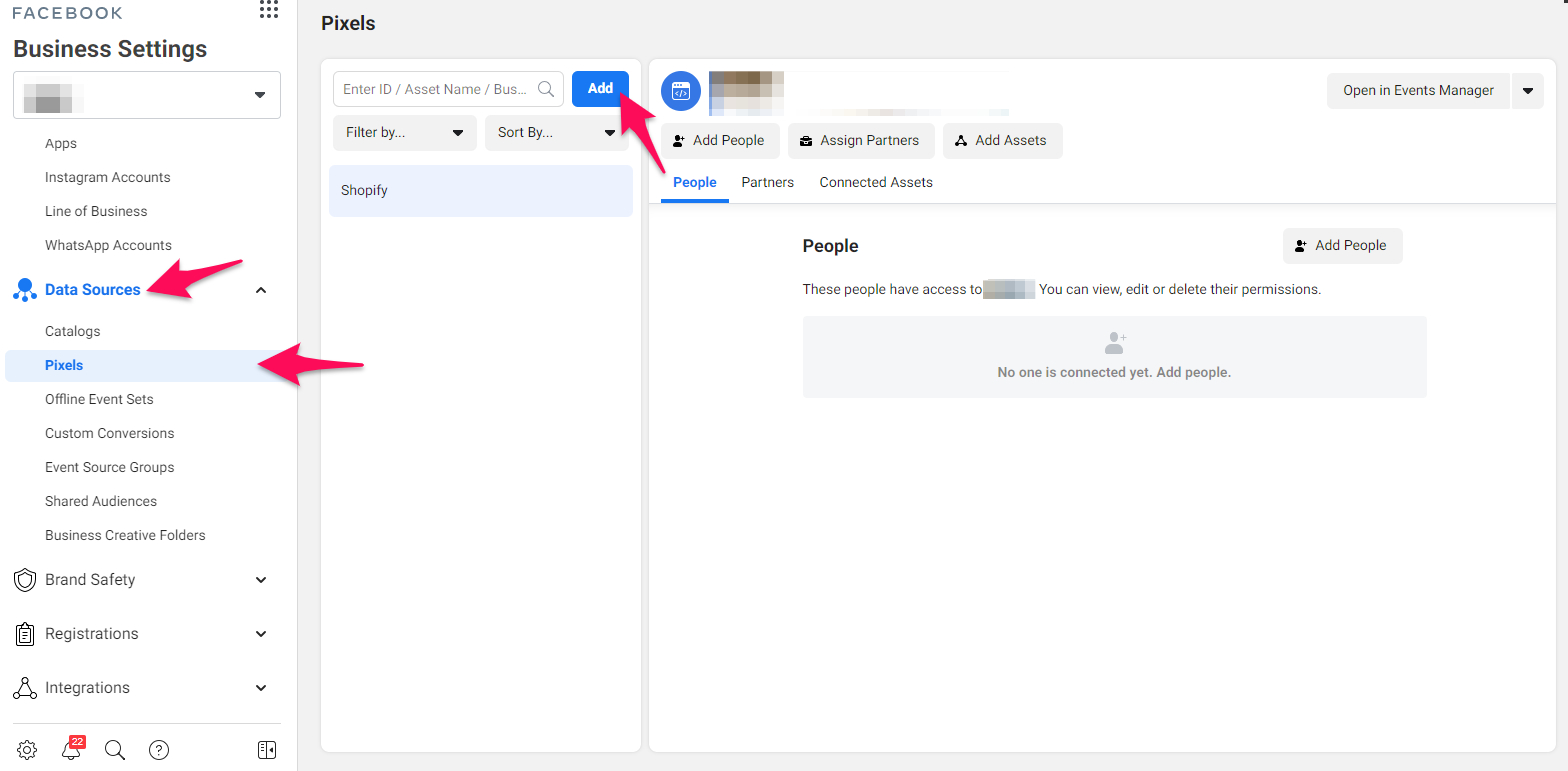The width and height of the screenshot is (1568, 771).
Task: Expand the Integrations section
Action: [x=261, y=688]
